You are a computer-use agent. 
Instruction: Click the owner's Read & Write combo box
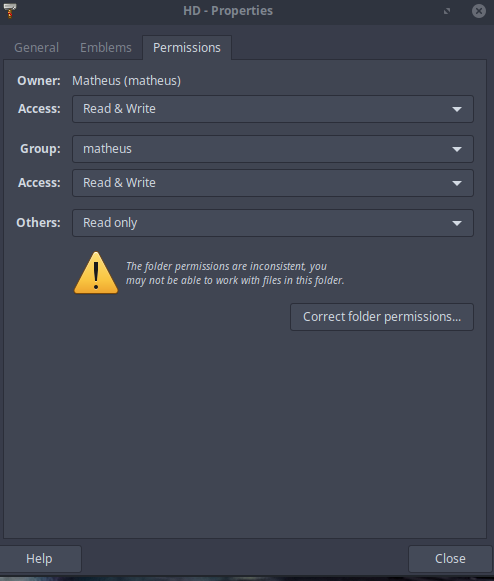point(273,109)
